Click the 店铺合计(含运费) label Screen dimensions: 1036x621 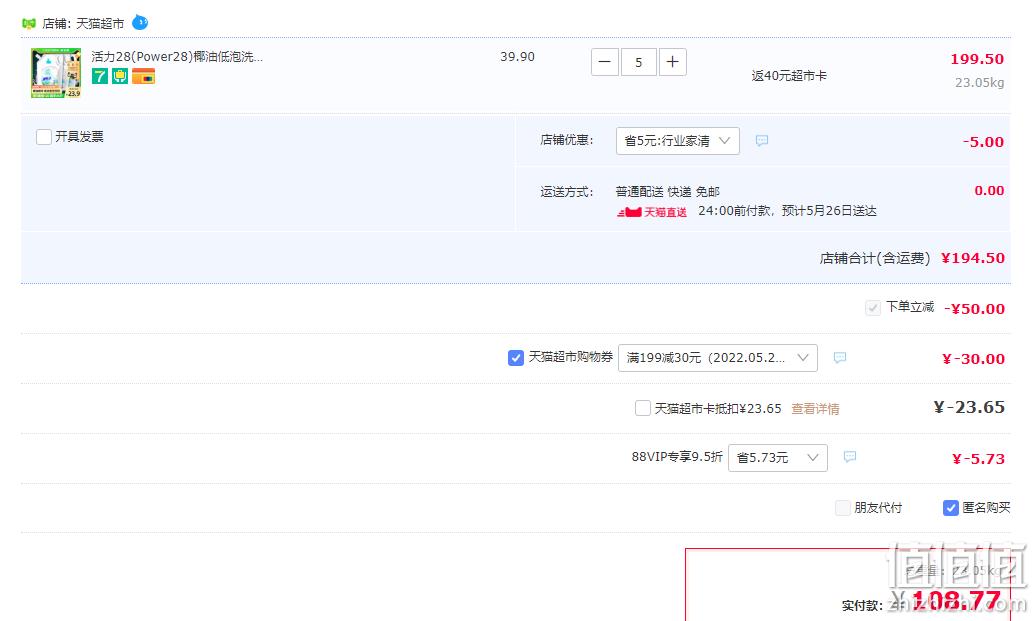point(875,258)
